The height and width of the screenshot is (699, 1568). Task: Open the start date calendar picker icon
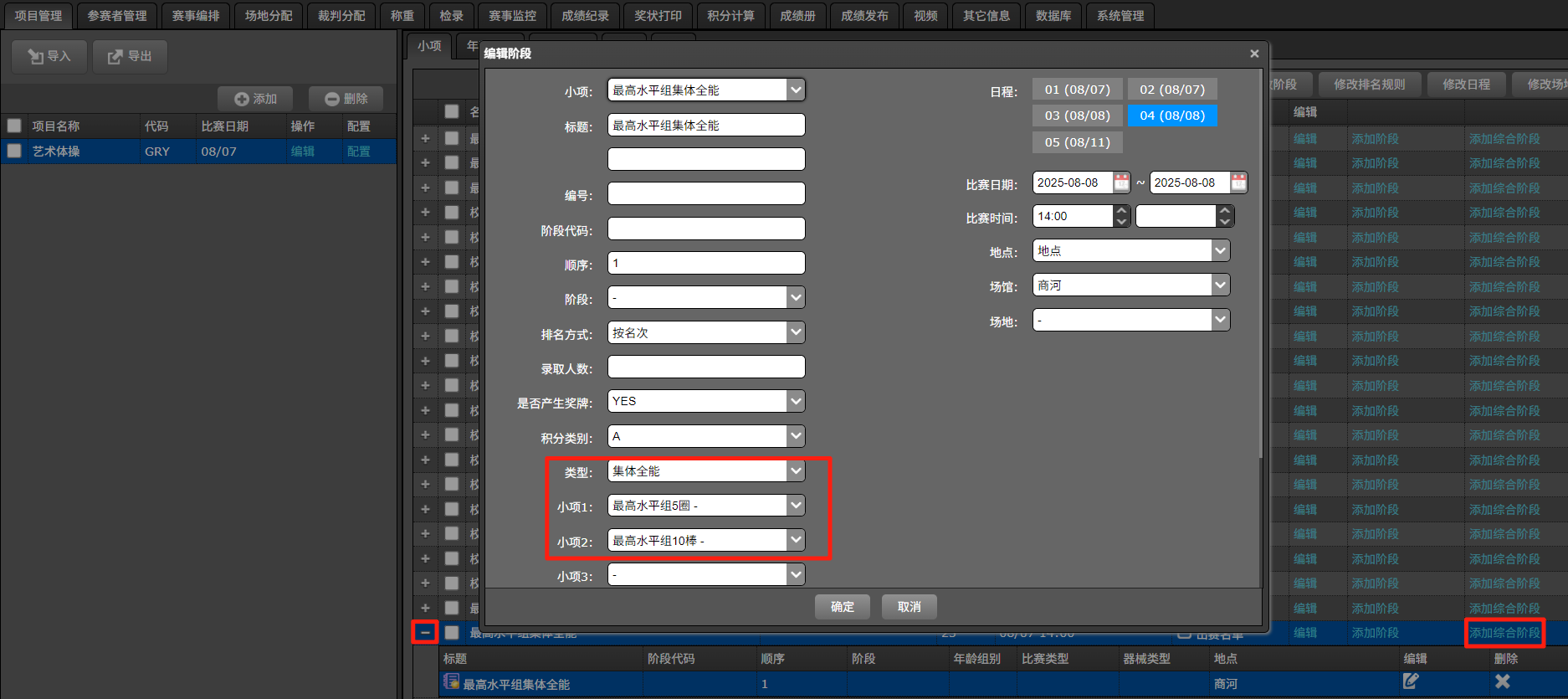[x=1121, y=182]
